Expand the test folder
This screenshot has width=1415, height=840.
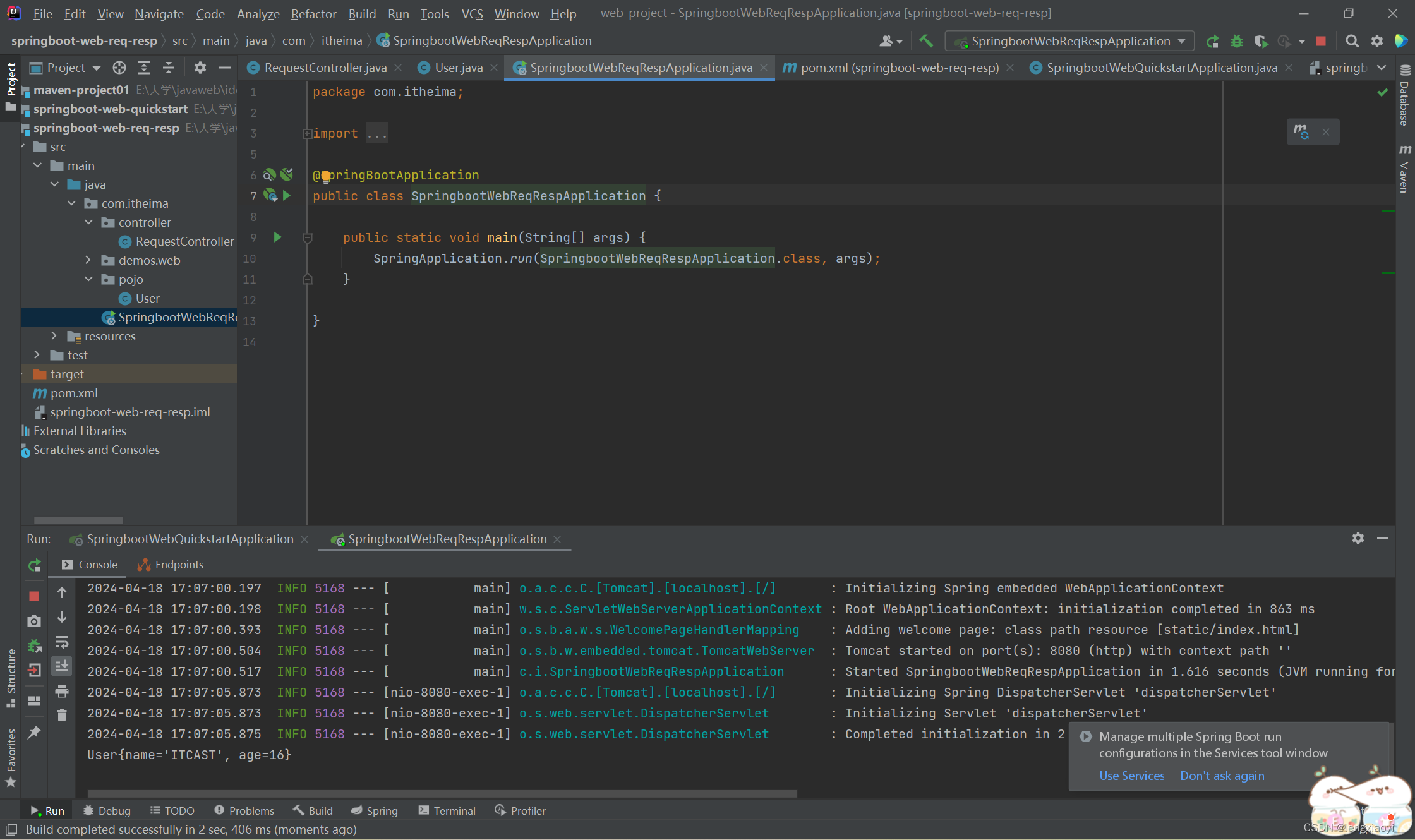click(x=37, y=355)
